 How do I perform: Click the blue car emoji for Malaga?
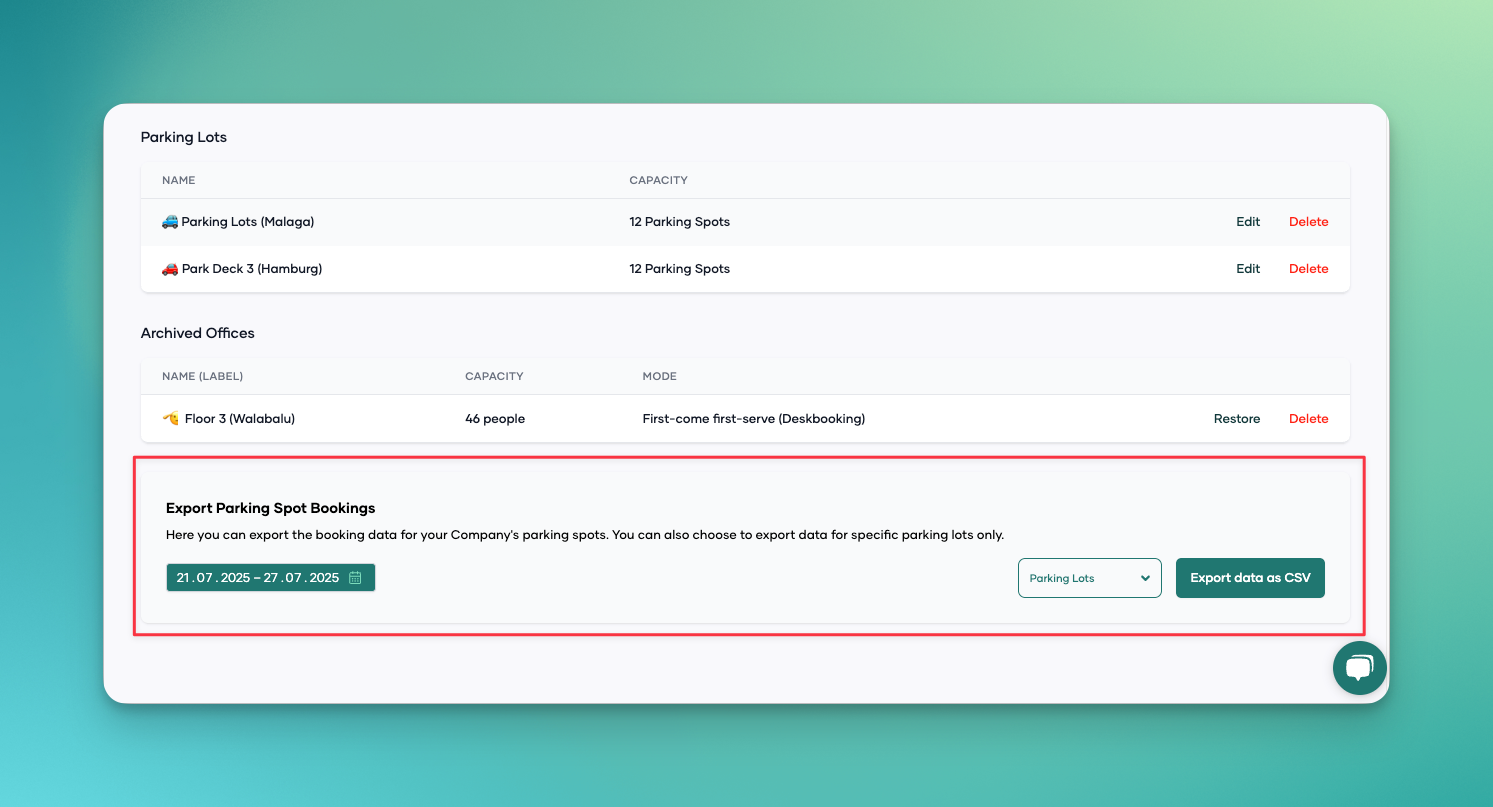170,222
